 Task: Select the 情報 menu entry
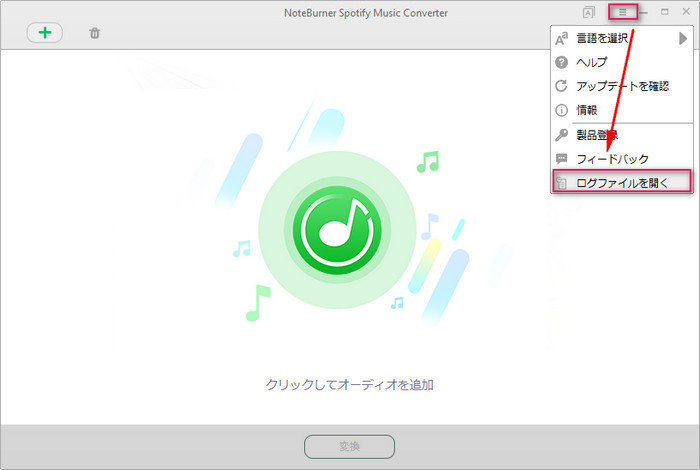[621, 110]
